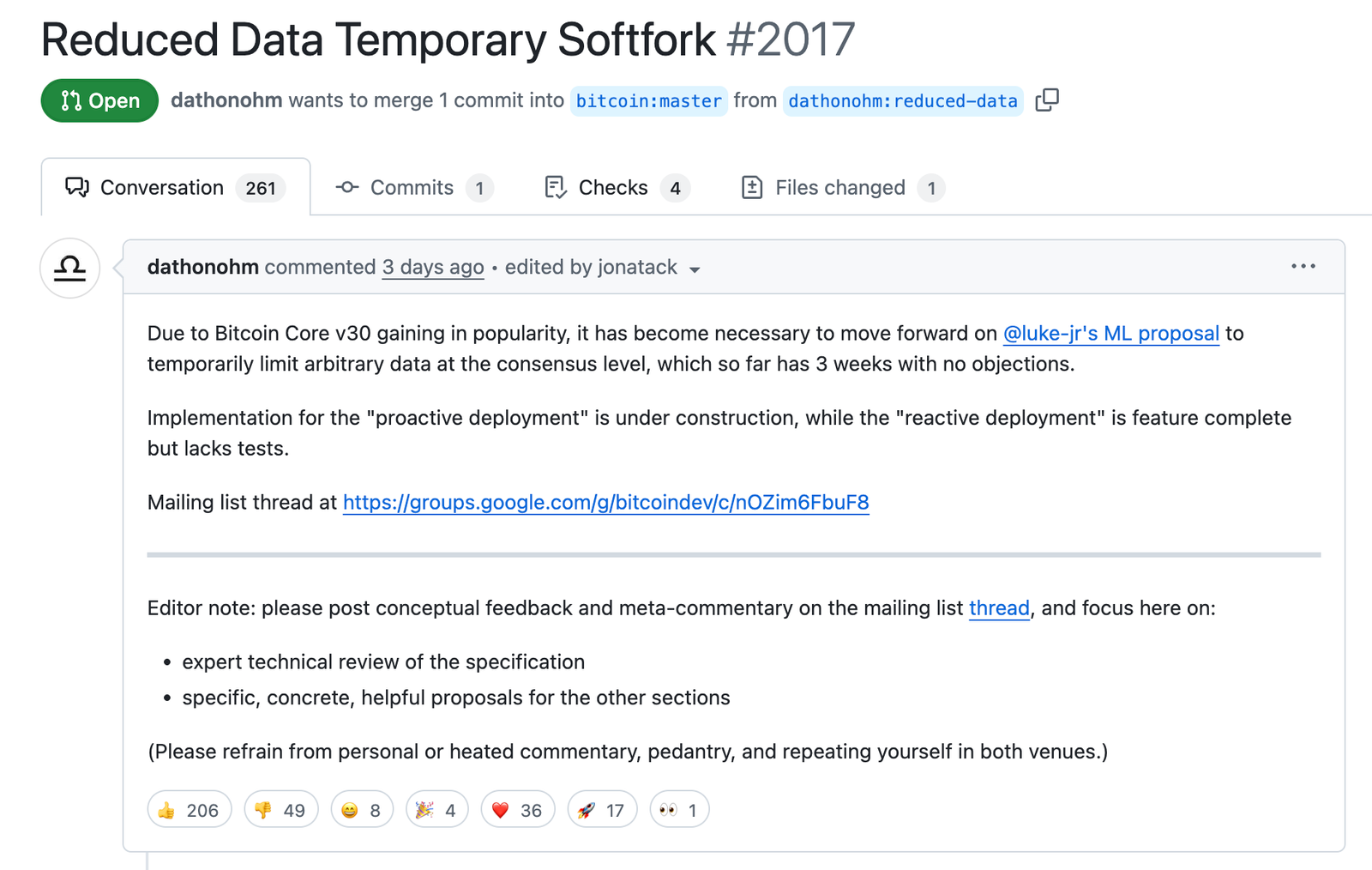Image resolution: width=1372 pixels, height=870 pixels.
Task: Switch to the Commits tab
Action: tap(413, 188)
